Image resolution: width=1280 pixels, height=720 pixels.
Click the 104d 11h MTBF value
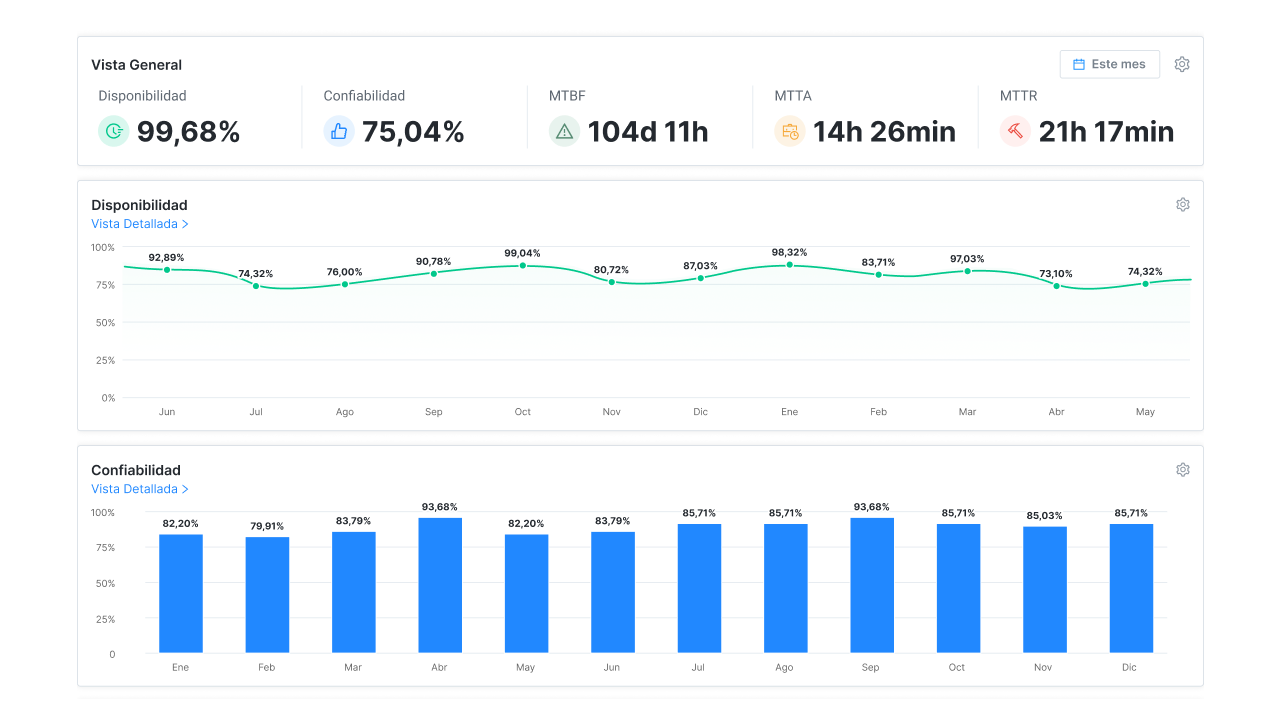coord(648,132)
